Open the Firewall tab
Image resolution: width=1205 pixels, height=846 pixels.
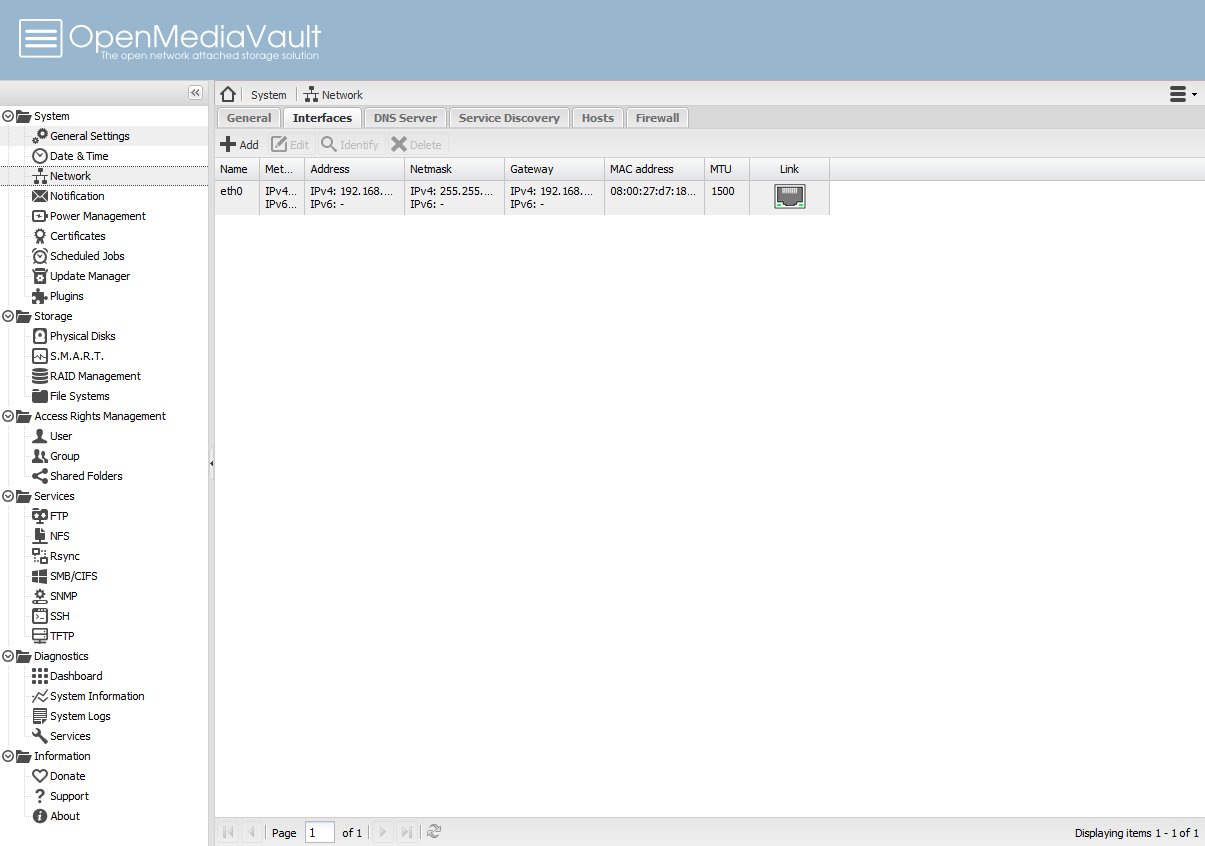[x=658, y=118]
